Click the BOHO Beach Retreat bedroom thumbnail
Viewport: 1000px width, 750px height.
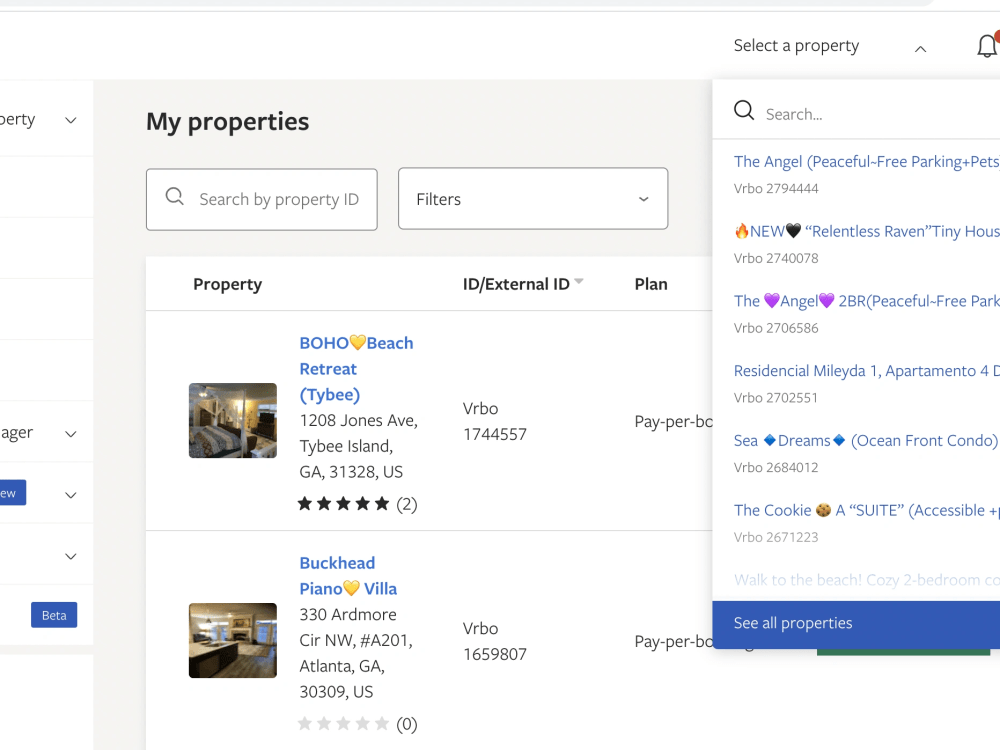coord(233,420)
